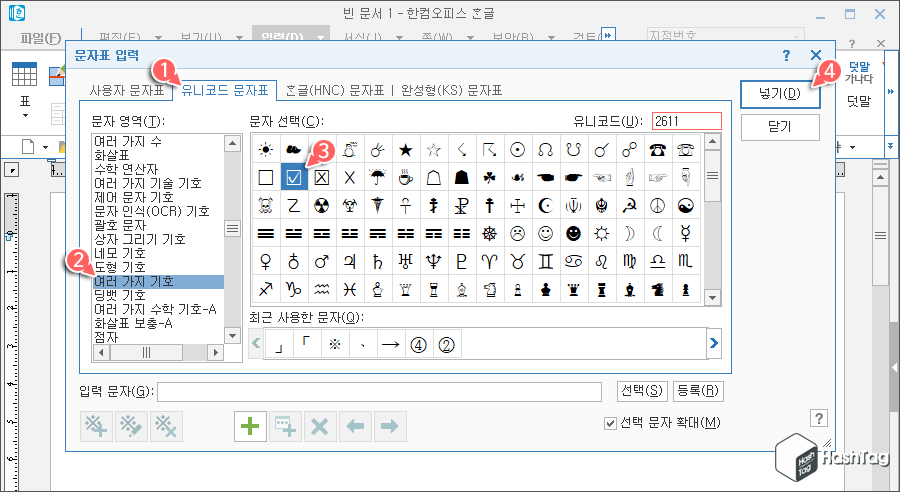Click the 선택(S) button
900x492 pixels.
coord(641,391)
